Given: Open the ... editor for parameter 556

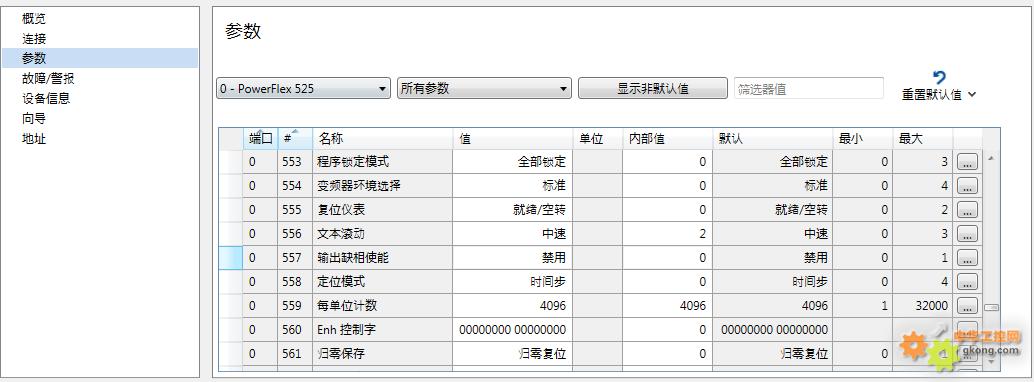Looking at the screenshot, I should 967,234.
